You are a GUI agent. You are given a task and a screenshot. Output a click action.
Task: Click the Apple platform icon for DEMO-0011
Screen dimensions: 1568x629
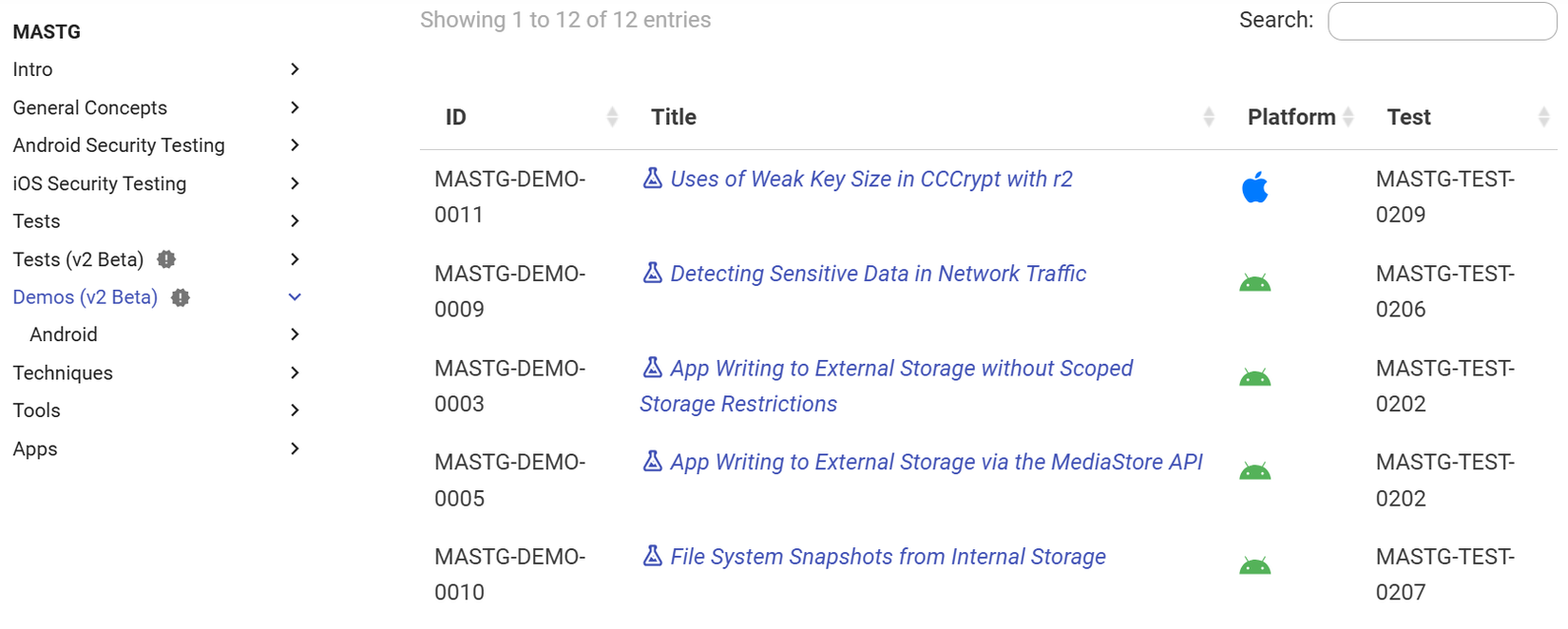click(x=1254, y=188)
